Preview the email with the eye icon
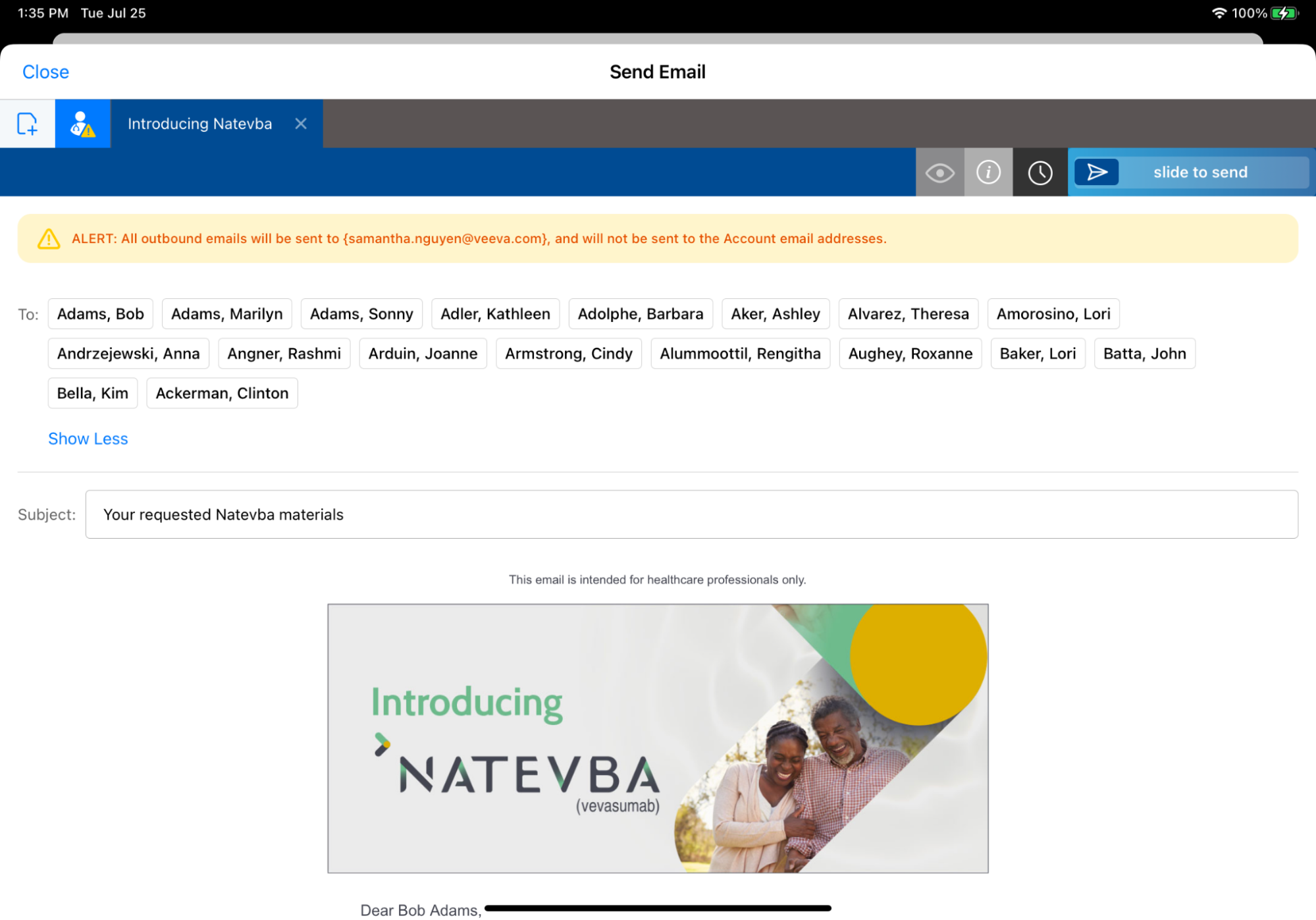The width and height of the screenshot is (1316, 920). click(939, 173)
